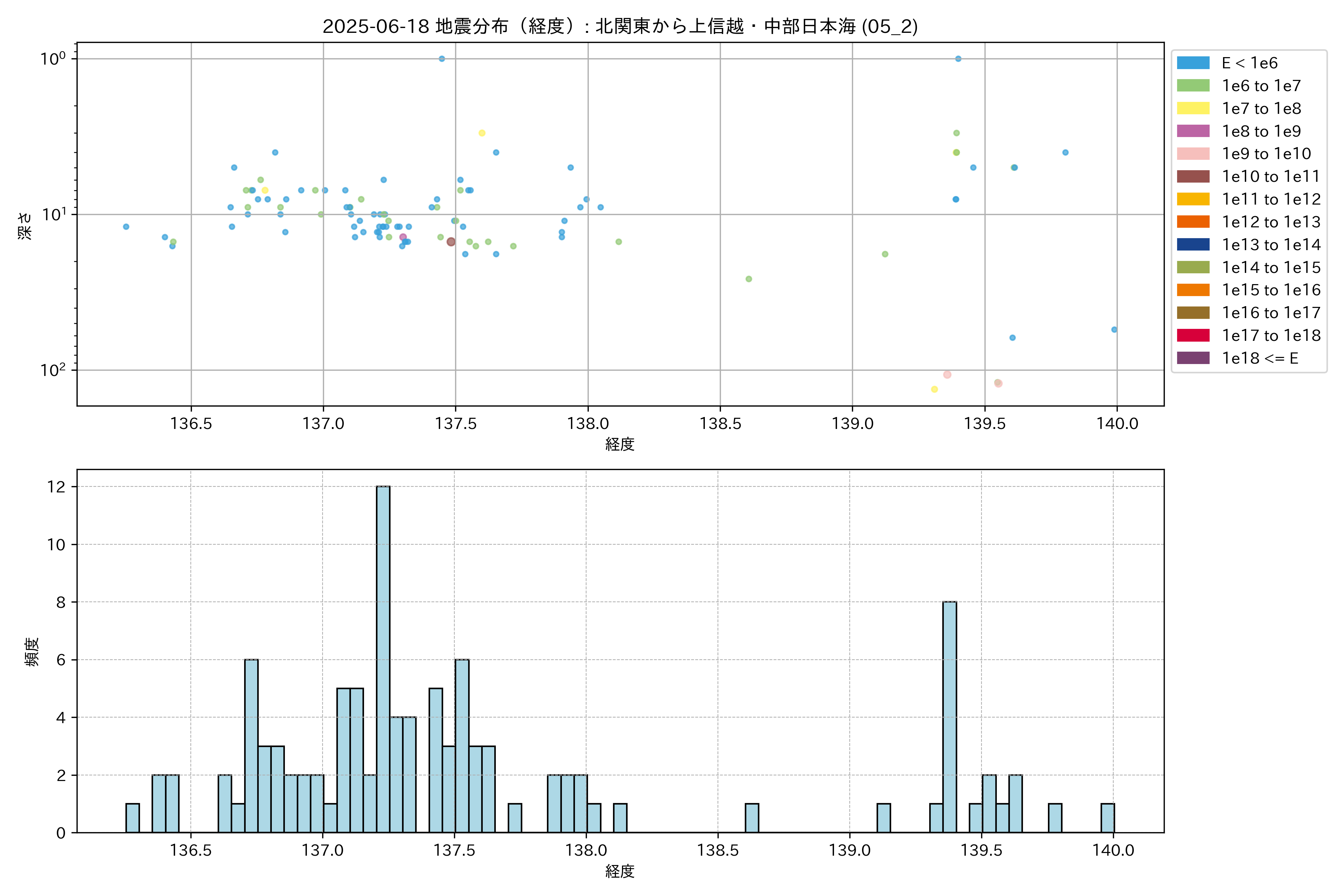
Task: Click the crimson 1e17 to 1e18 swatch
Action: [1192, 335]
